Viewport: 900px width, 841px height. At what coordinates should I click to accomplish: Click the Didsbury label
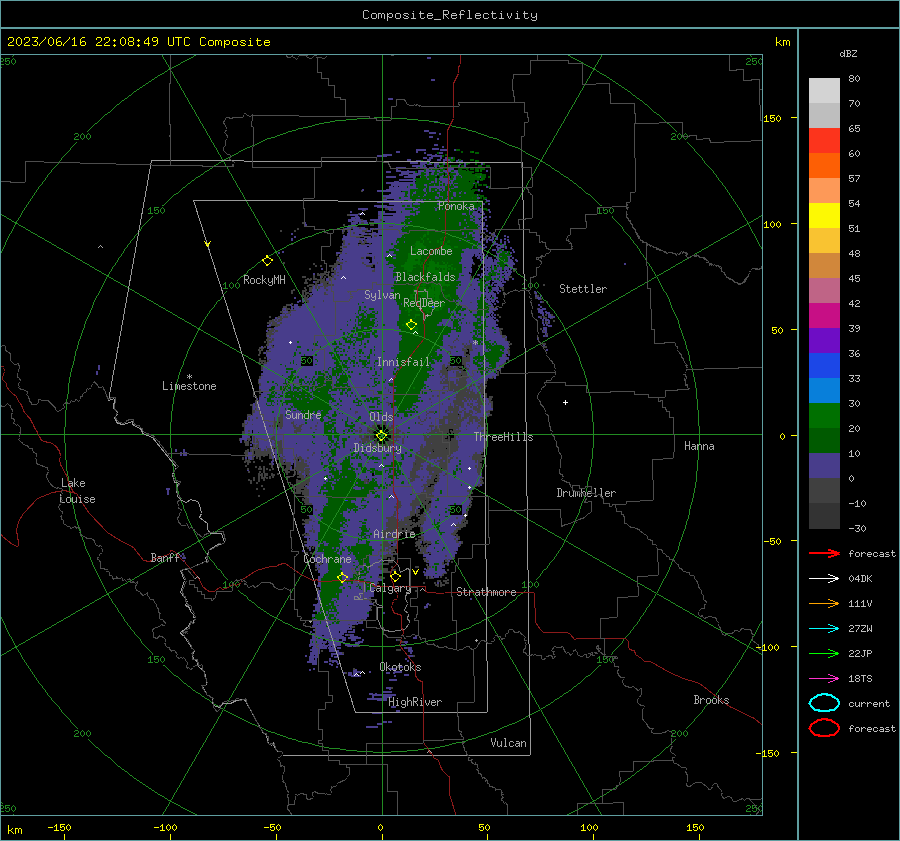378,448
